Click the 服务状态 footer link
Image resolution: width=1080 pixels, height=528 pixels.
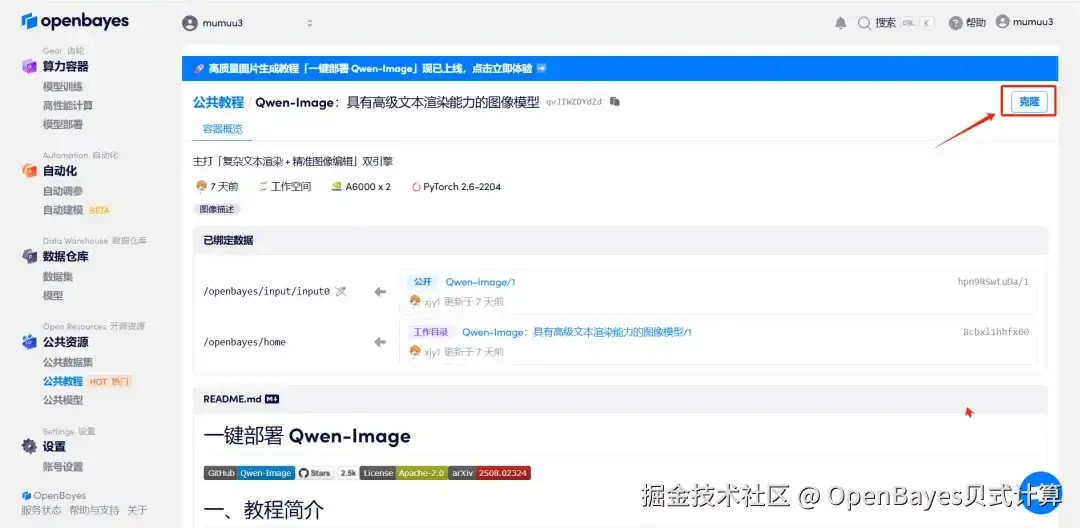[41, 510]
